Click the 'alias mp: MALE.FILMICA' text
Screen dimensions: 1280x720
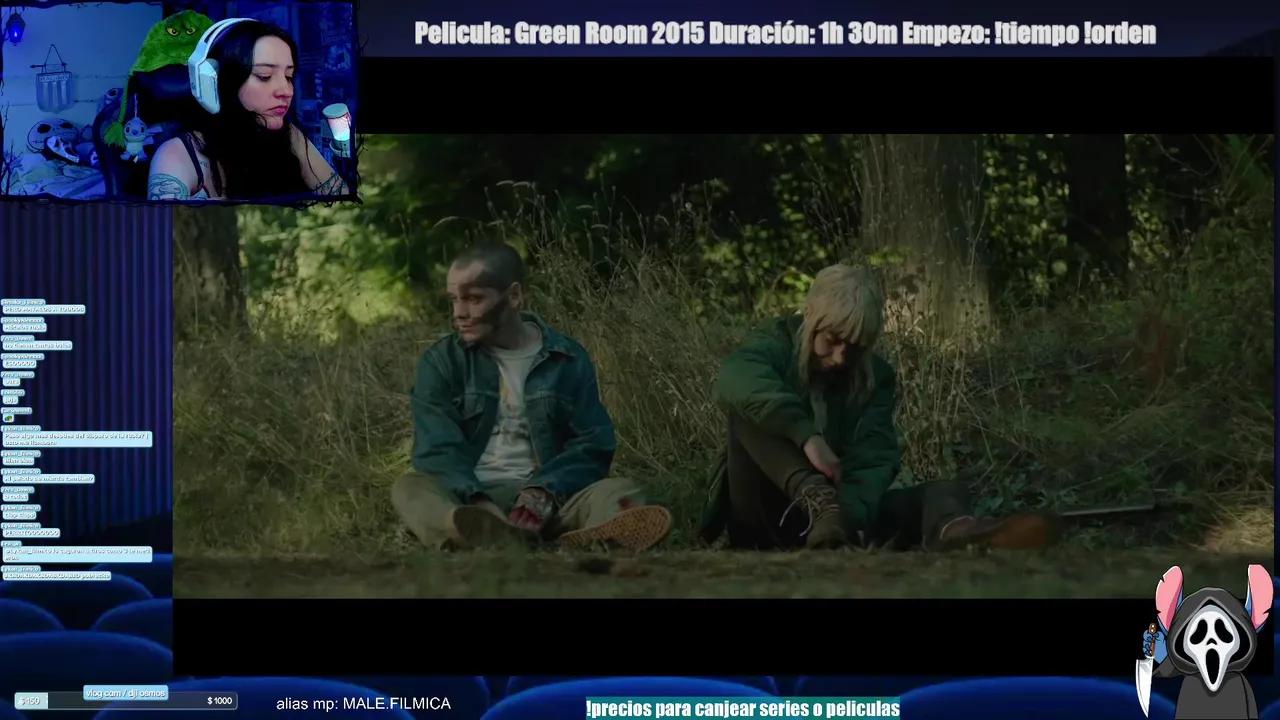point(363,704)
